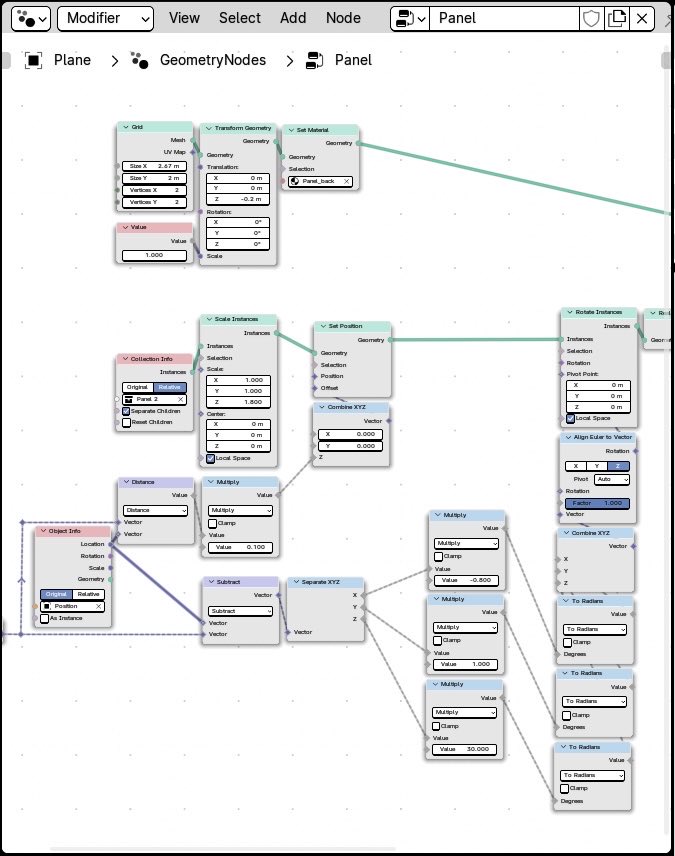Open the Node menu
Viewport: 675px width, 856px height.
pyautogui.click(x=343, y=19)
